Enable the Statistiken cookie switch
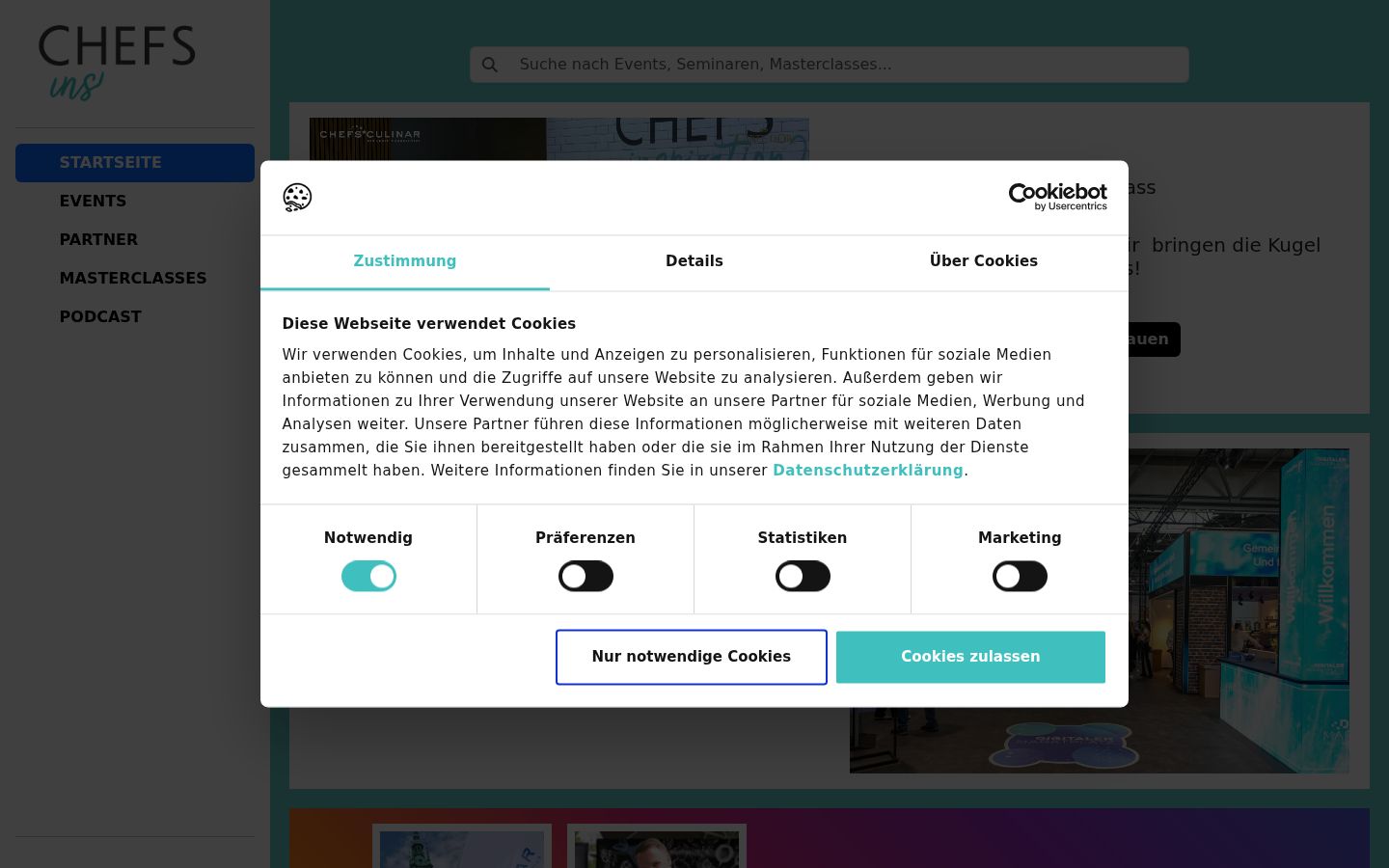The image size is (1389, 868). pyautogui.click(x=803, y=577)
